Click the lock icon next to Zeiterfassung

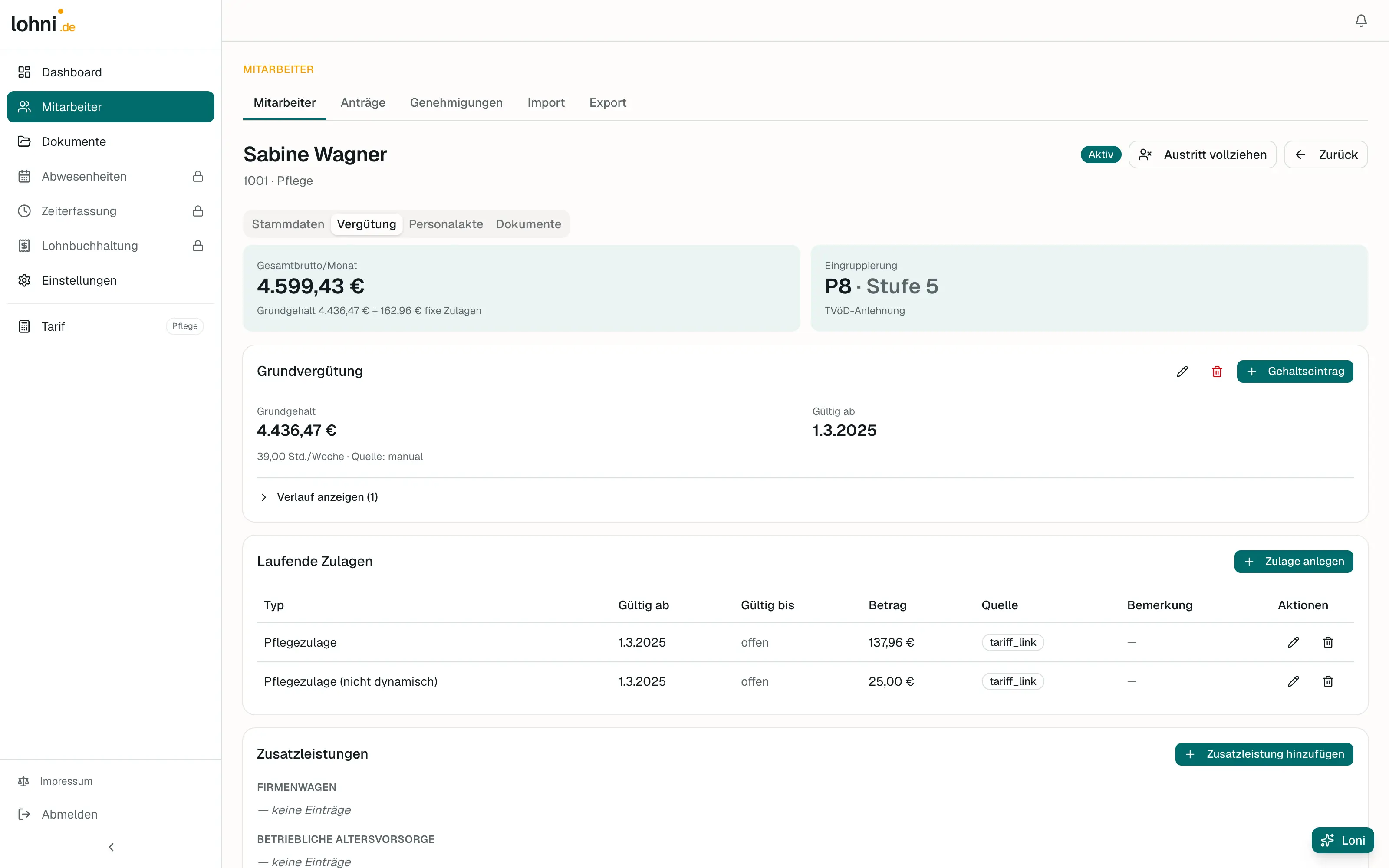(x=198, y=211)
